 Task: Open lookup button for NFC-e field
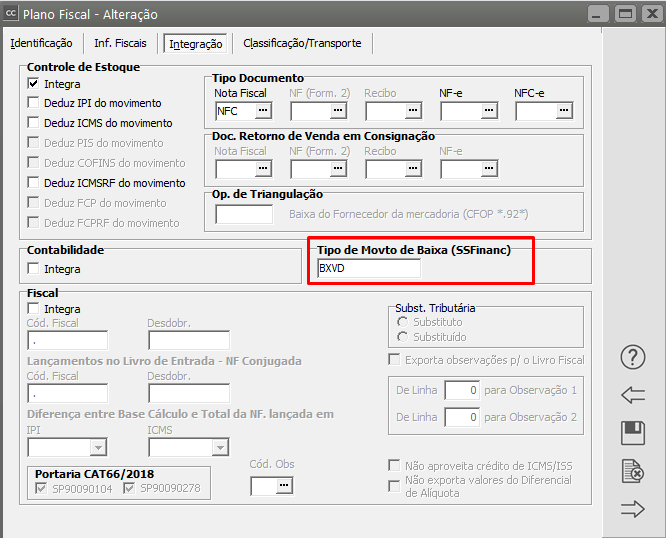click(x=563, y=110)
